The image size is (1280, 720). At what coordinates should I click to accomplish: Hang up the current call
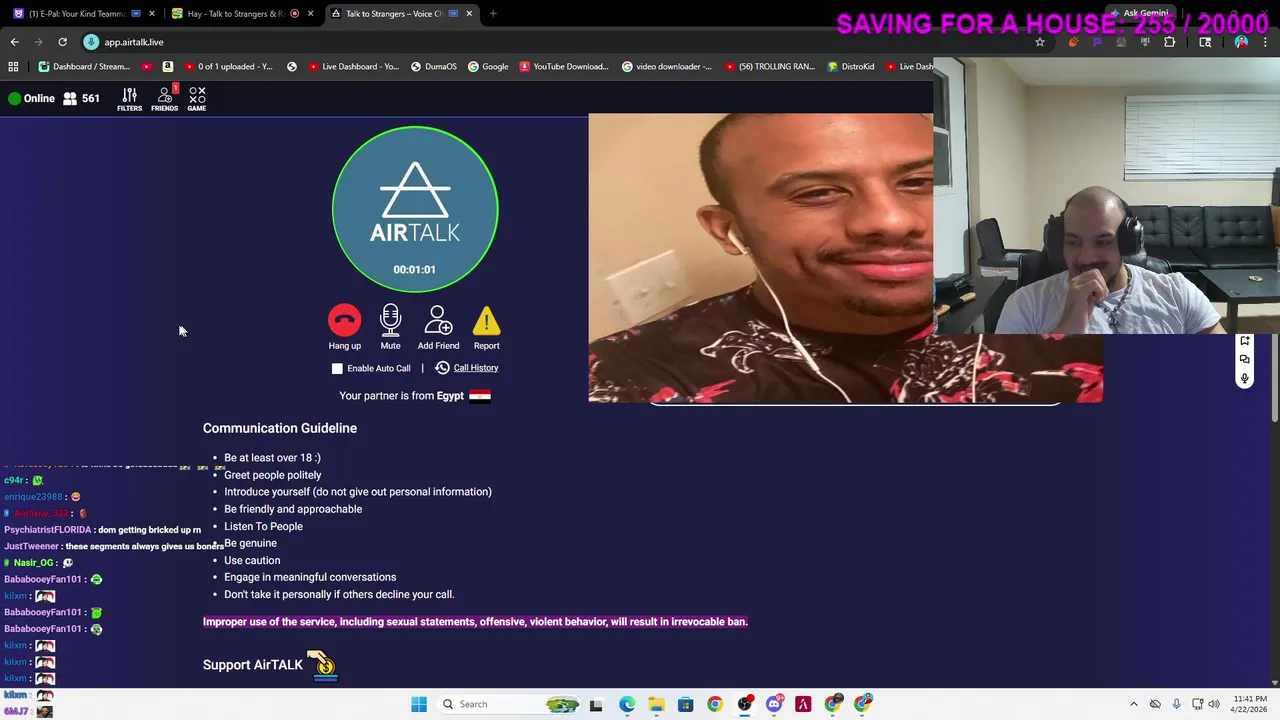click(344, 327)
